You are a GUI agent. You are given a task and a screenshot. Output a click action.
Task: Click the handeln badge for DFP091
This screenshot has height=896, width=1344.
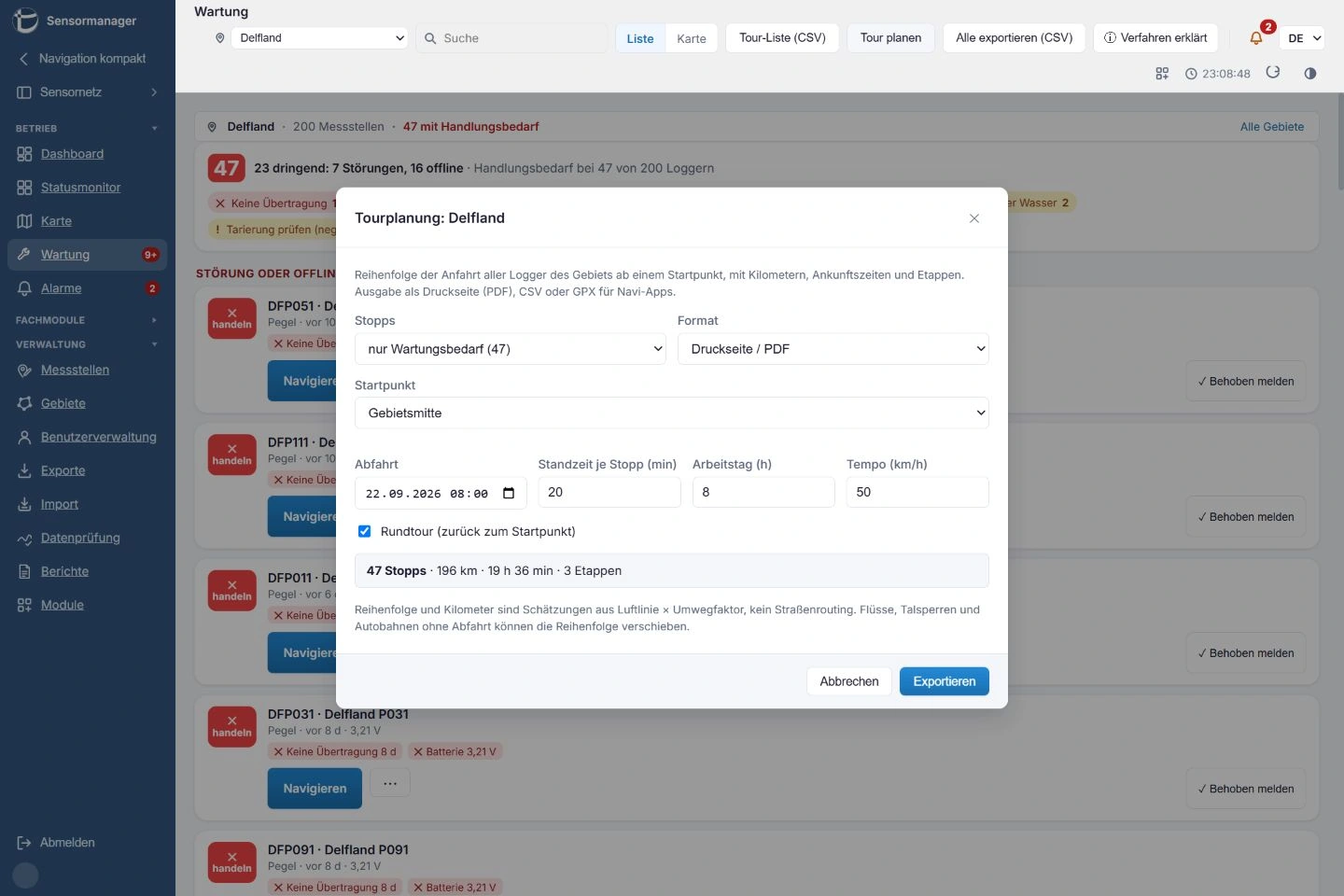click(231, 862)
